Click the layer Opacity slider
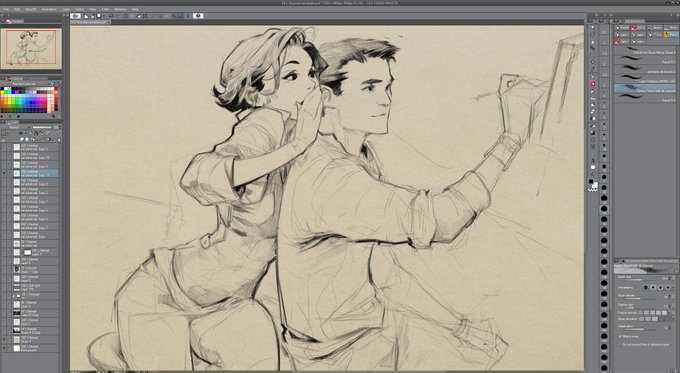This screenshot has width=680, height=373. coord(42,128)
